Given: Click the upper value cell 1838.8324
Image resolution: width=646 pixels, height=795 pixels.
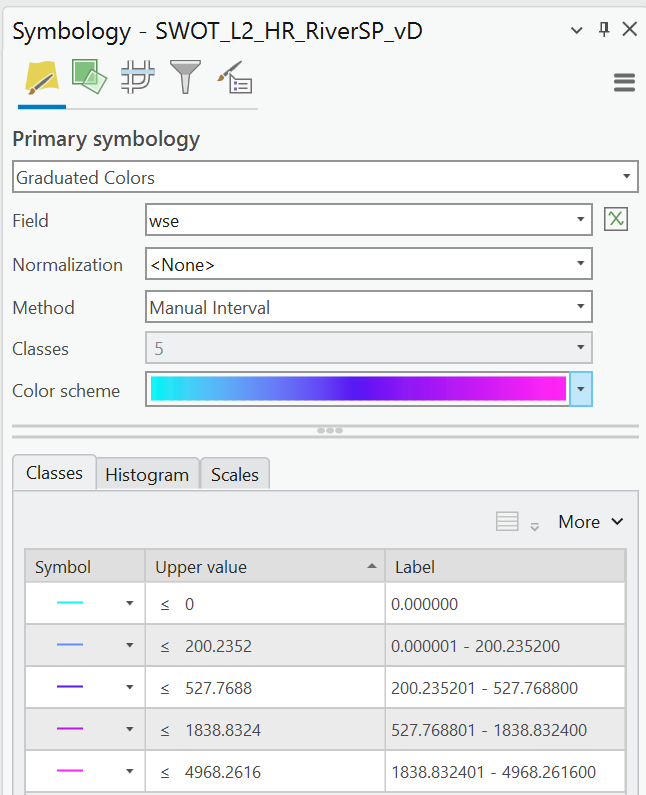Looking at the screenshot, I should coord(265,730).
